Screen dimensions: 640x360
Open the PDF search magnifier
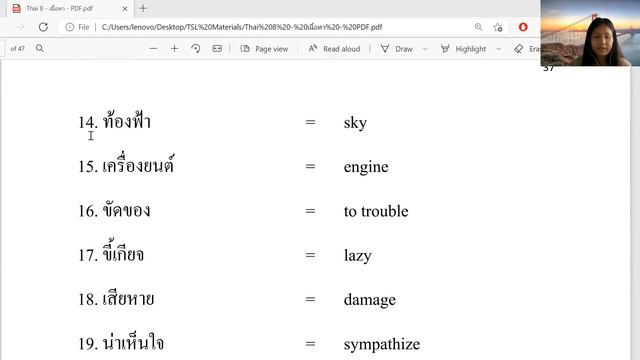[x=40, y=49]
